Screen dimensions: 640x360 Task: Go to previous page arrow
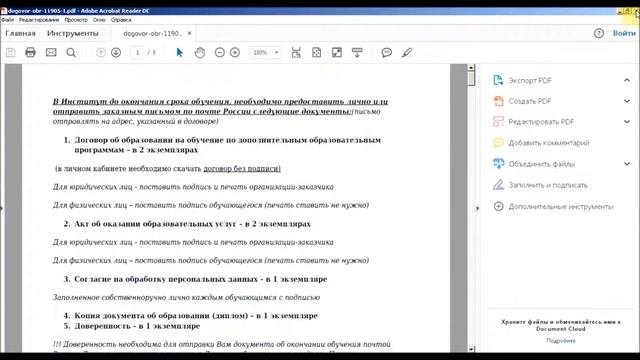pos(100,52)
